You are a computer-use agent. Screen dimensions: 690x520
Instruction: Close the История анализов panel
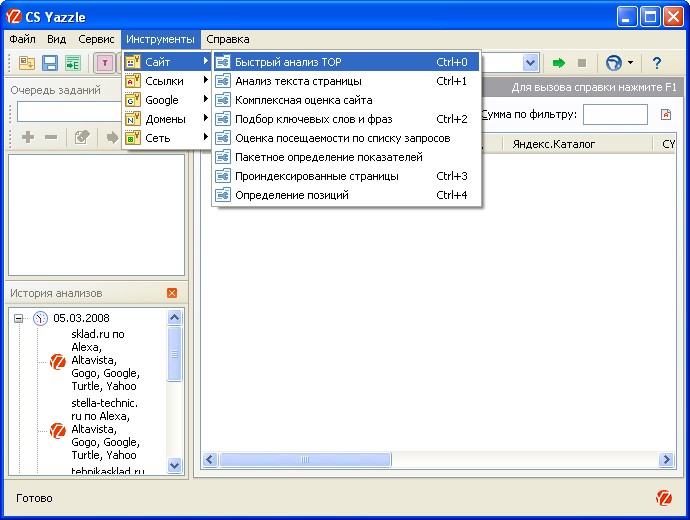pyautogui.click(x=172, y=293)
